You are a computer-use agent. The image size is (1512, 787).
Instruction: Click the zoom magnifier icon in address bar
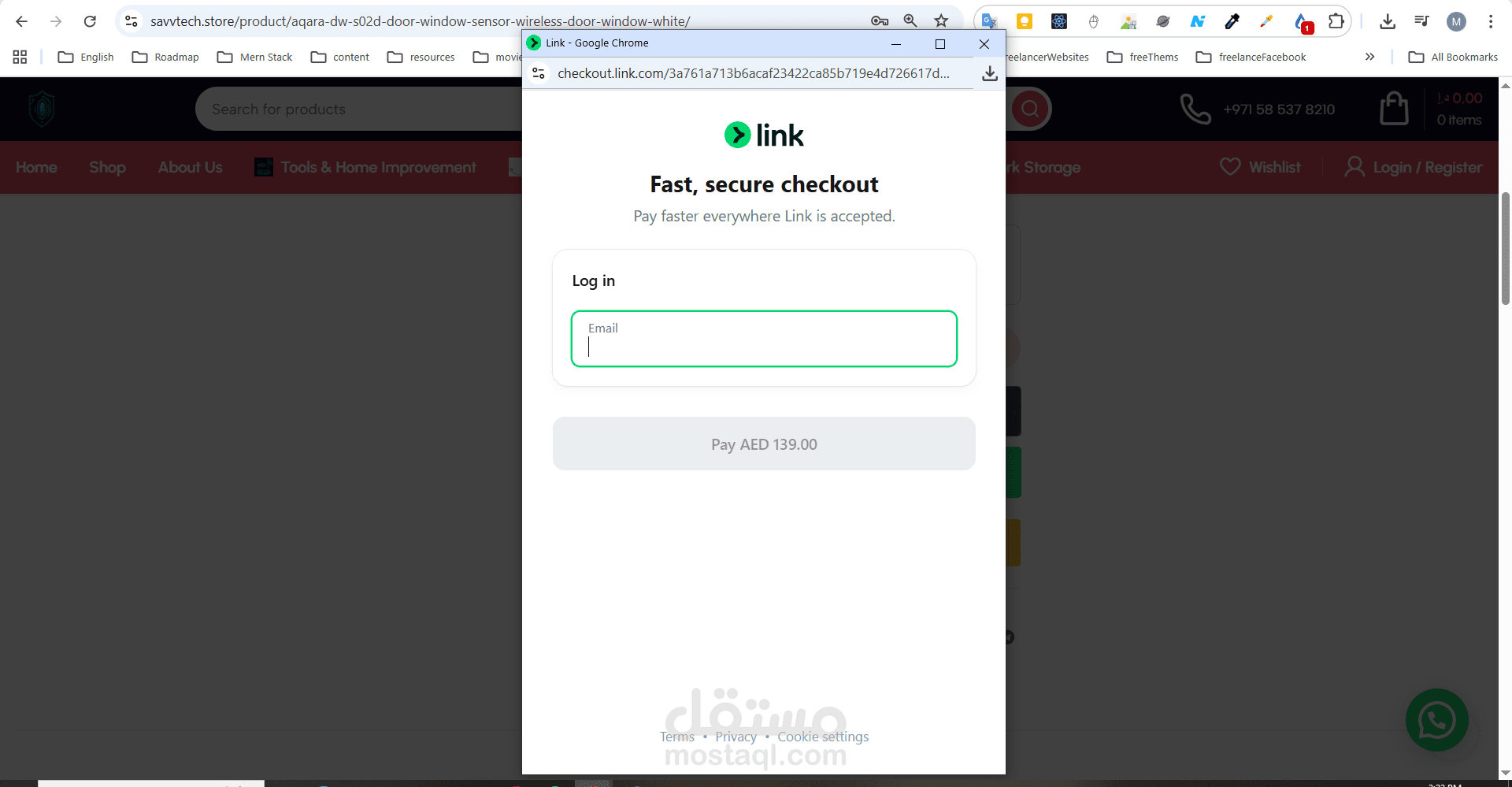(x=910, y=21)
